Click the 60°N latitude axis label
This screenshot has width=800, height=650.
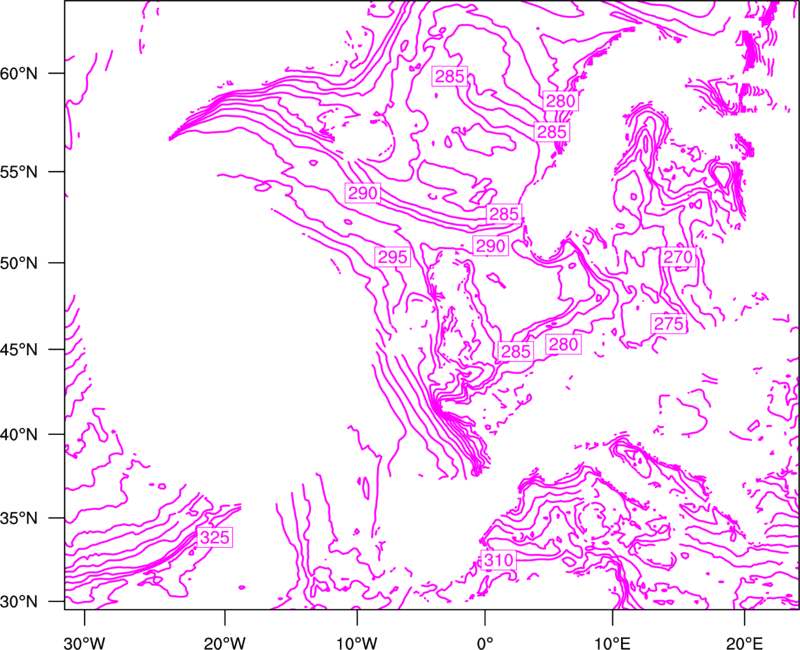pyautogui.click(x=19, y=73)
